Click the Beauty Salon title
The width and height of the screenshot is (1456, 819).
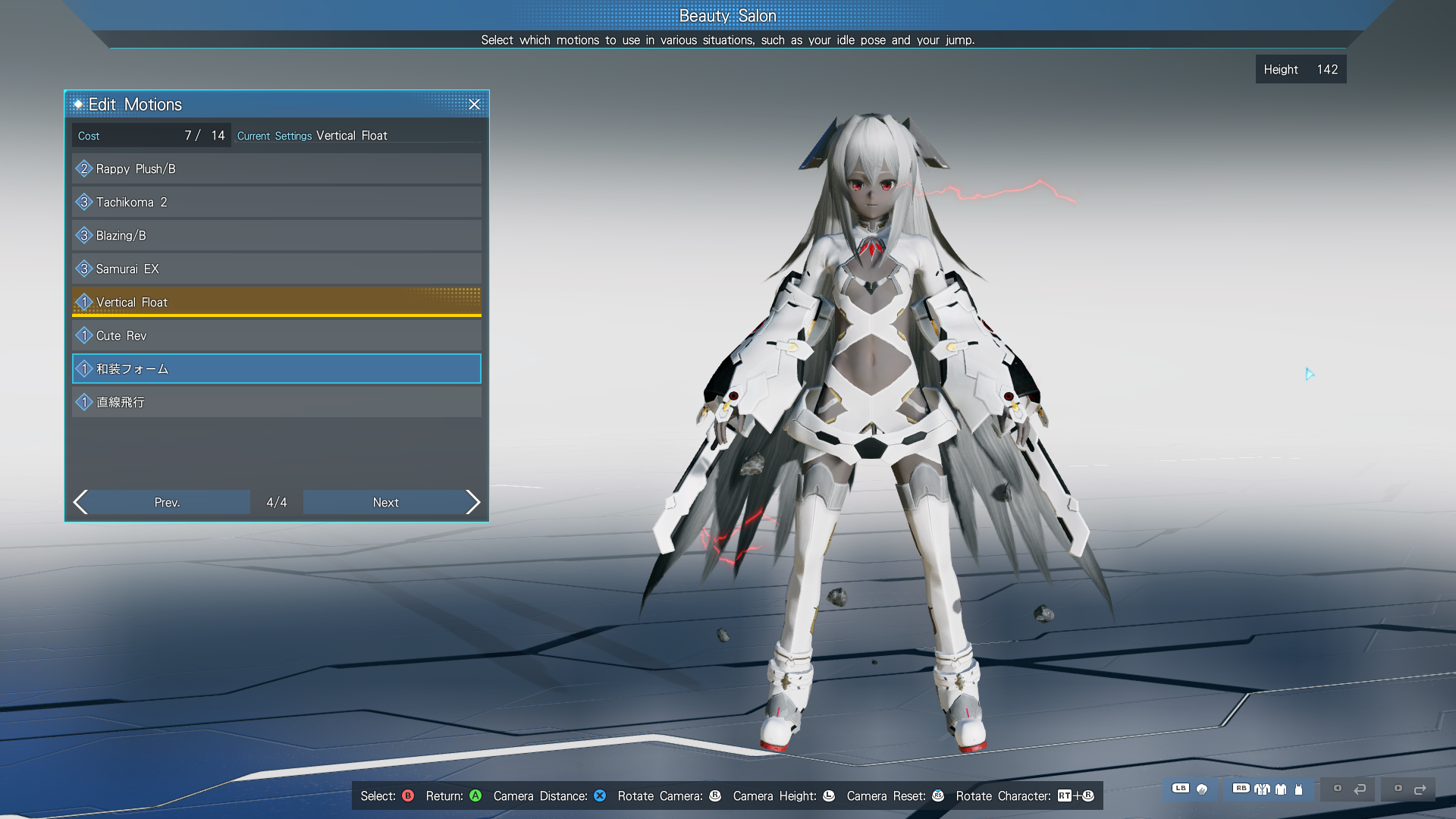(728, 16)
